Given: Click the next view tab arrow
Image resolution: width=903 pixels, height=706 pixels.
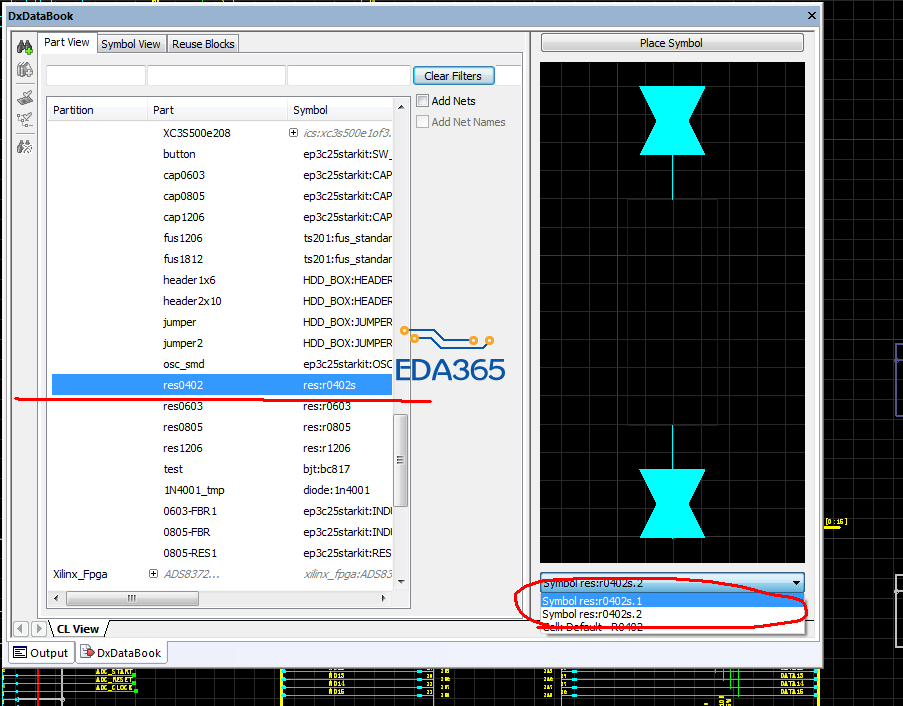Looking at the screenshot, I should pos(39,629).
